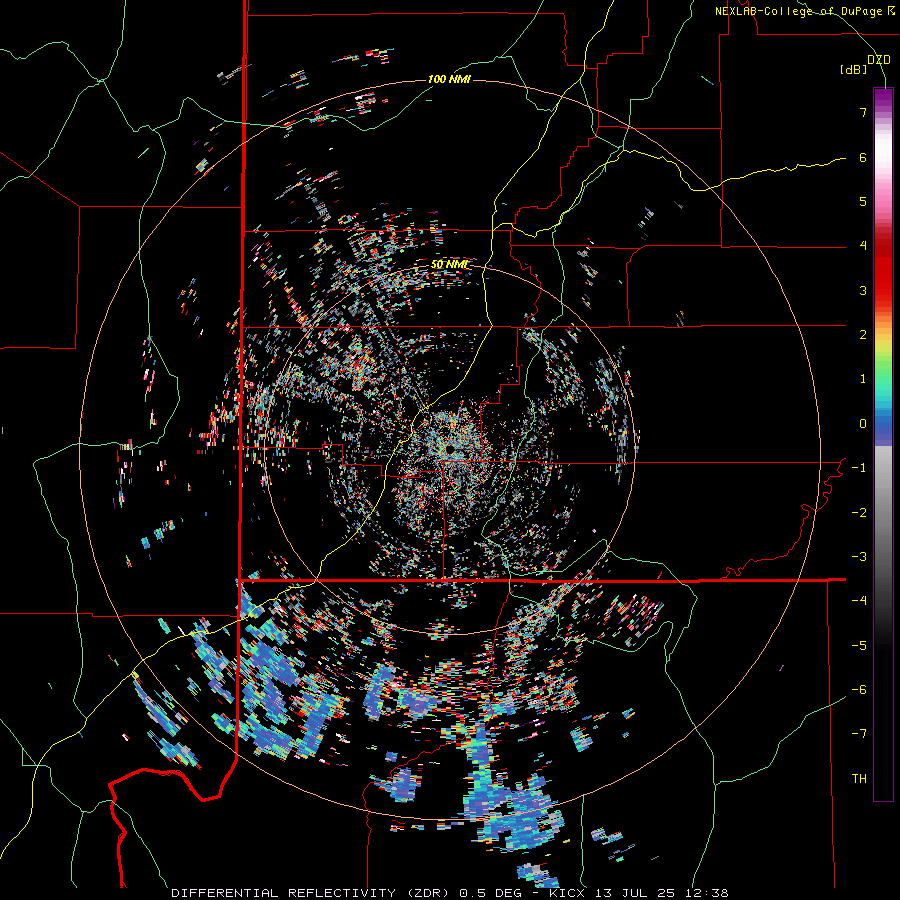Image resolution: width=900 pixels, height=900 pixels.
Task: Click the 0.5 DEG elevation text
Action: click(x=490, y=893)
